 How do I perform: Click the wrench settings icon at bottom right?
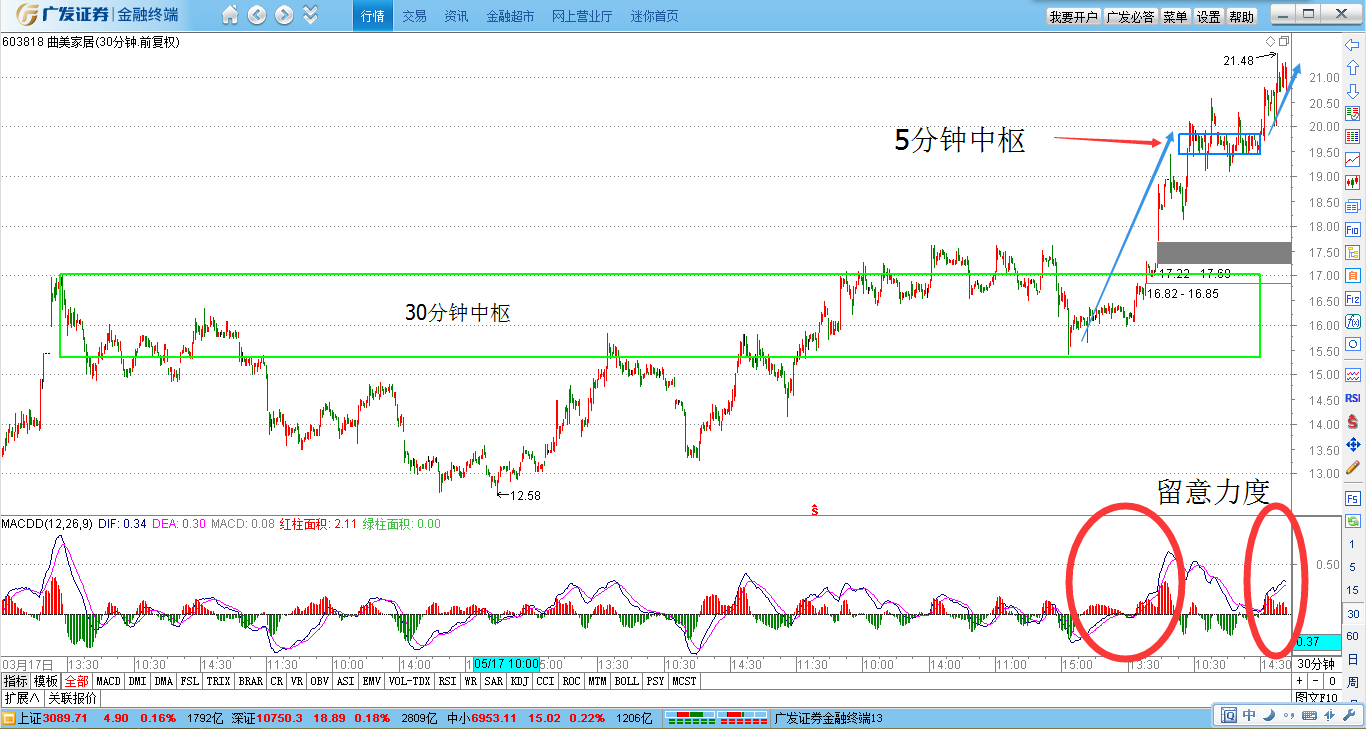coord(1348,715)
